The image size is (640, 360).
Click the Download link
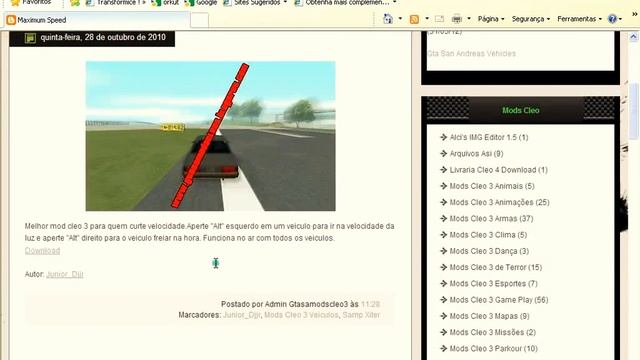[42, 251]
